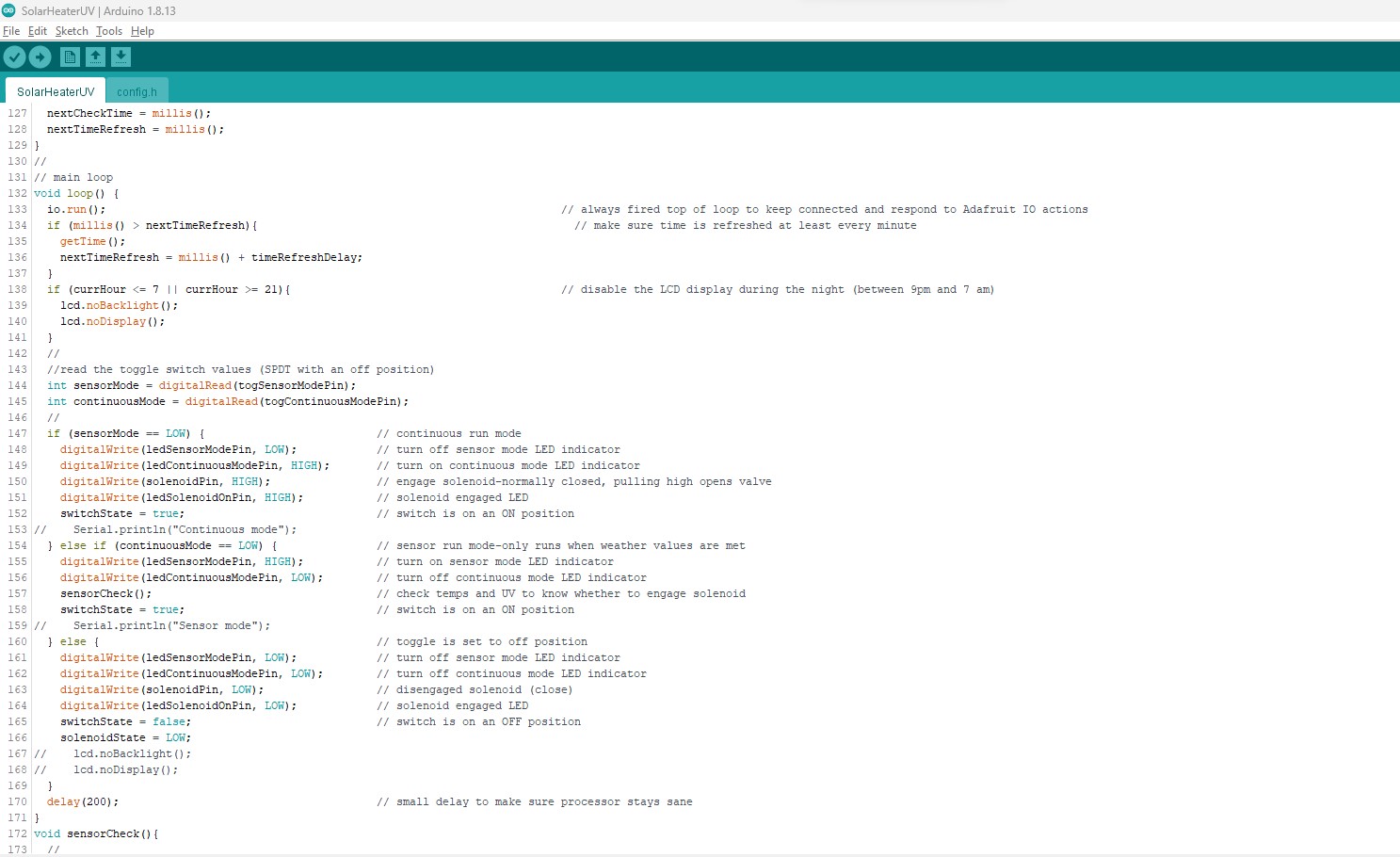Switch to the config.h tab
This screenshot has width=1400, height=857.
point(137,92)
